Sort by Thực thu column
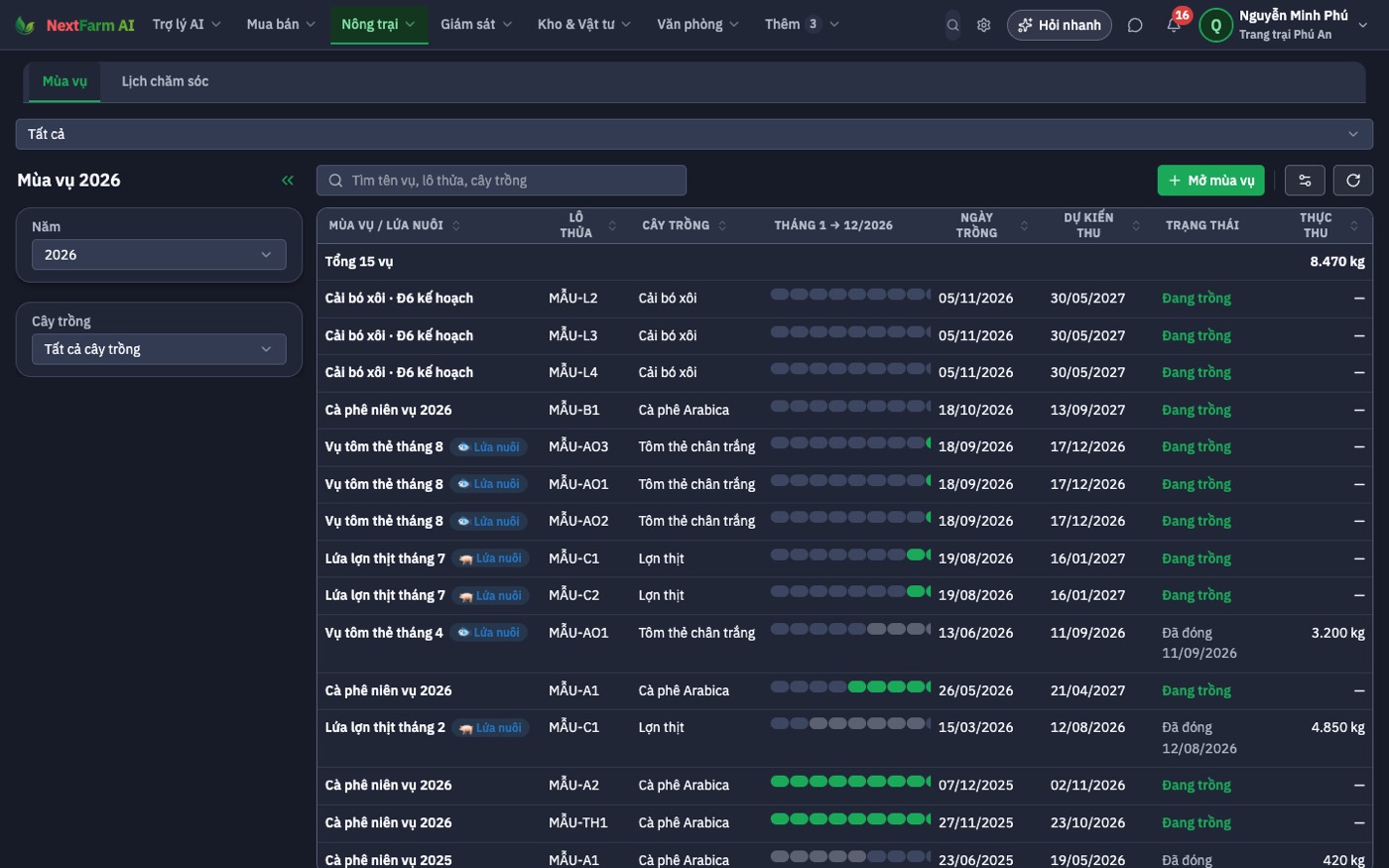 click(1354, 225)
